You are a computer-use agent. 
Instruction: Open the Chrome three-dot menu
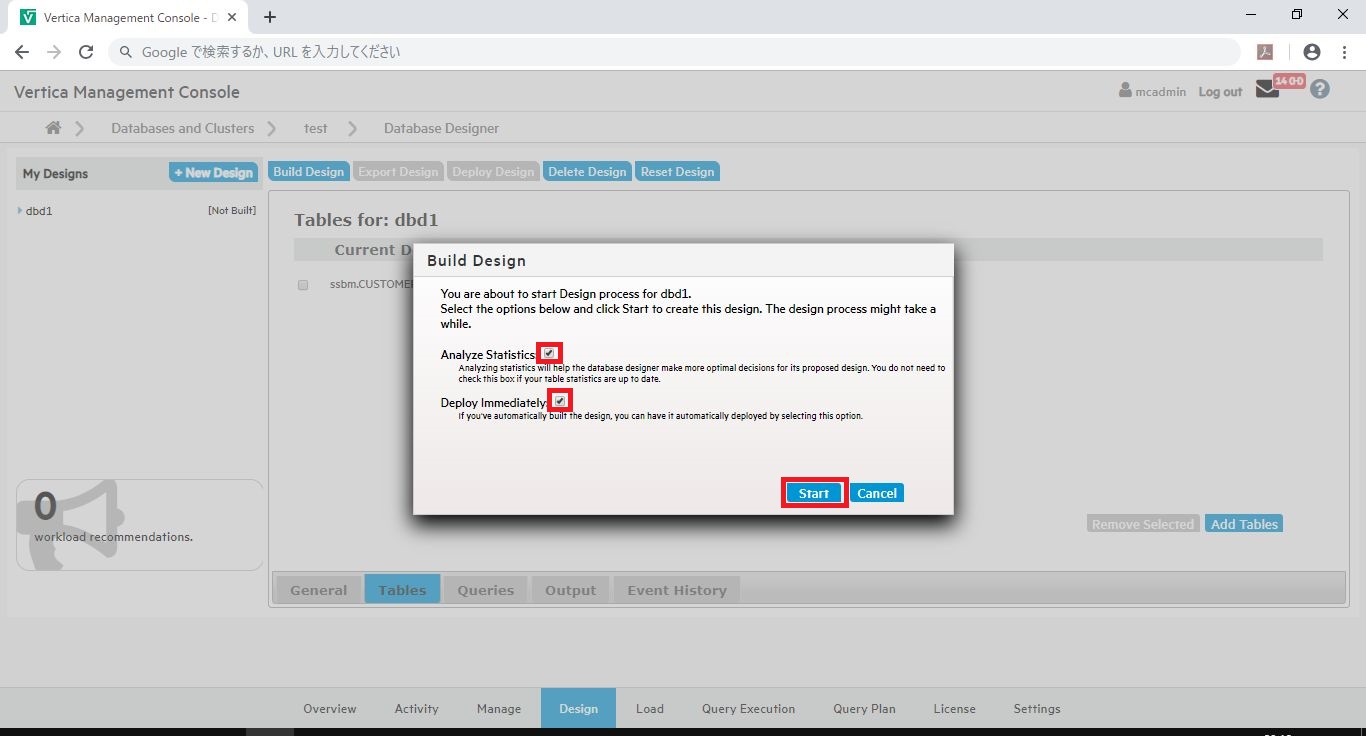click(x=1346, y=52)
